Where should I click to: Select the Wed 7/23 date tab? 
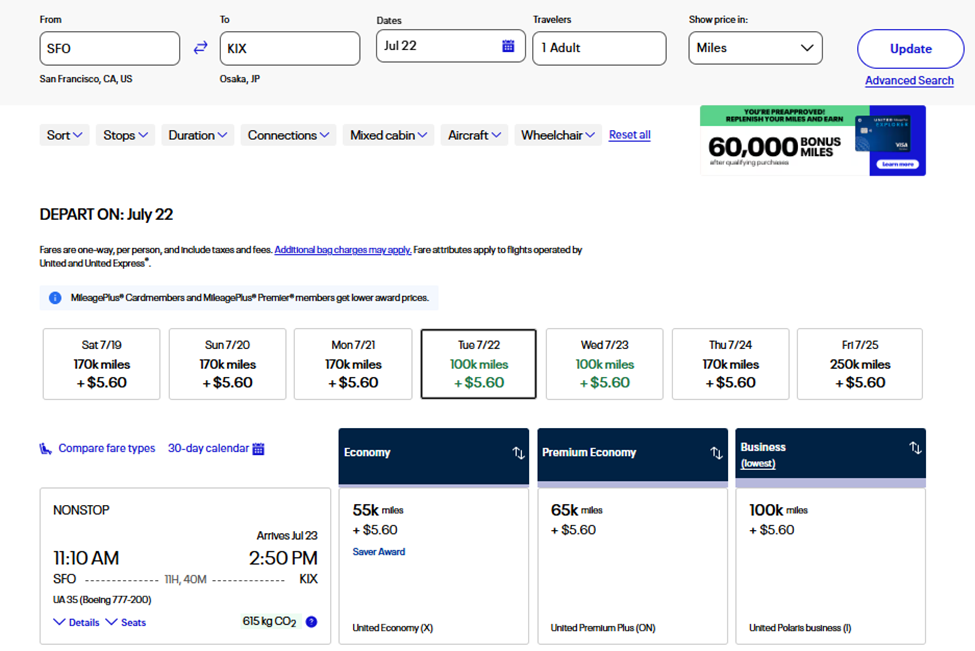pyautogui.click(x=604, y=364)
